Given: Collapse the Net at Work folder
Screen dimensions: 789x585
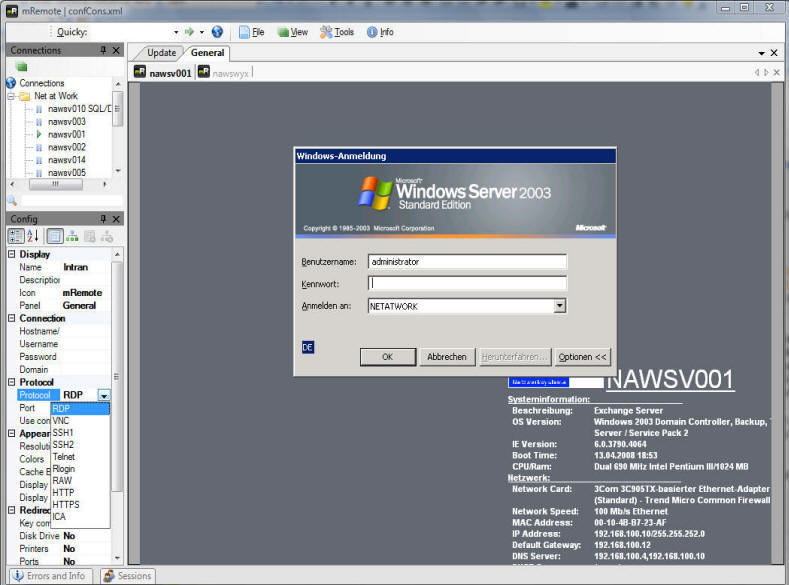Looking at the screenshot, I should point(11,96).
